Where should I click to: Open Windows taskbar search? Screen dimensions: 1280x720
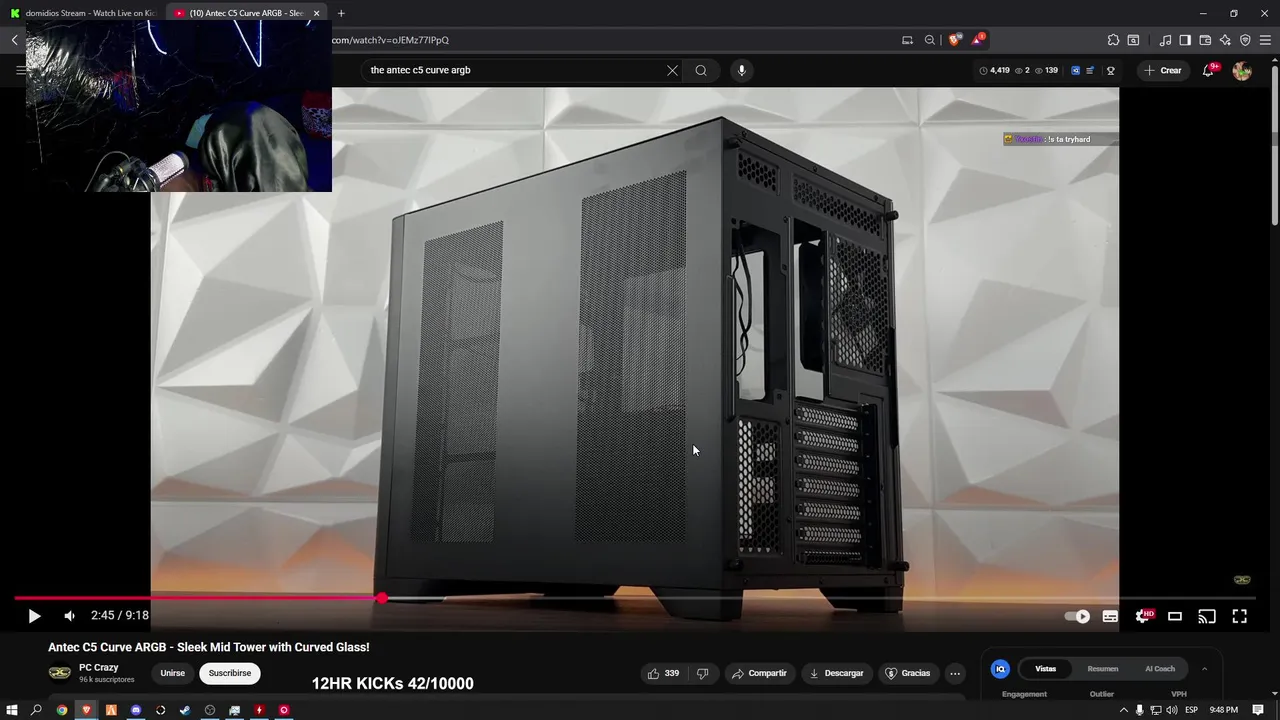(37, 710)
